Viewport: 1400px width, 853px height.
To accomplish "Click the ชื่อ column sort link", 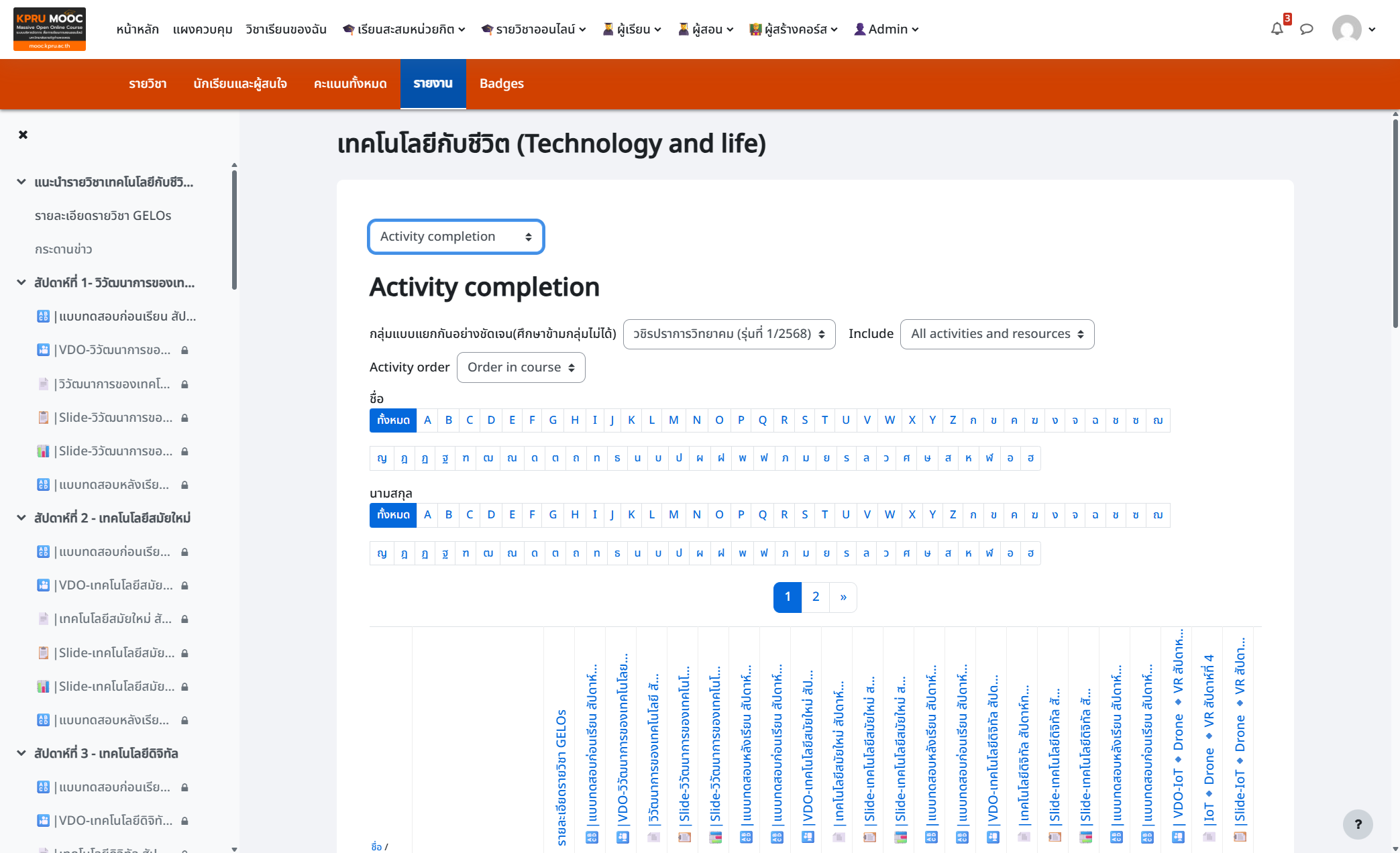I will (x=376, y=846).
